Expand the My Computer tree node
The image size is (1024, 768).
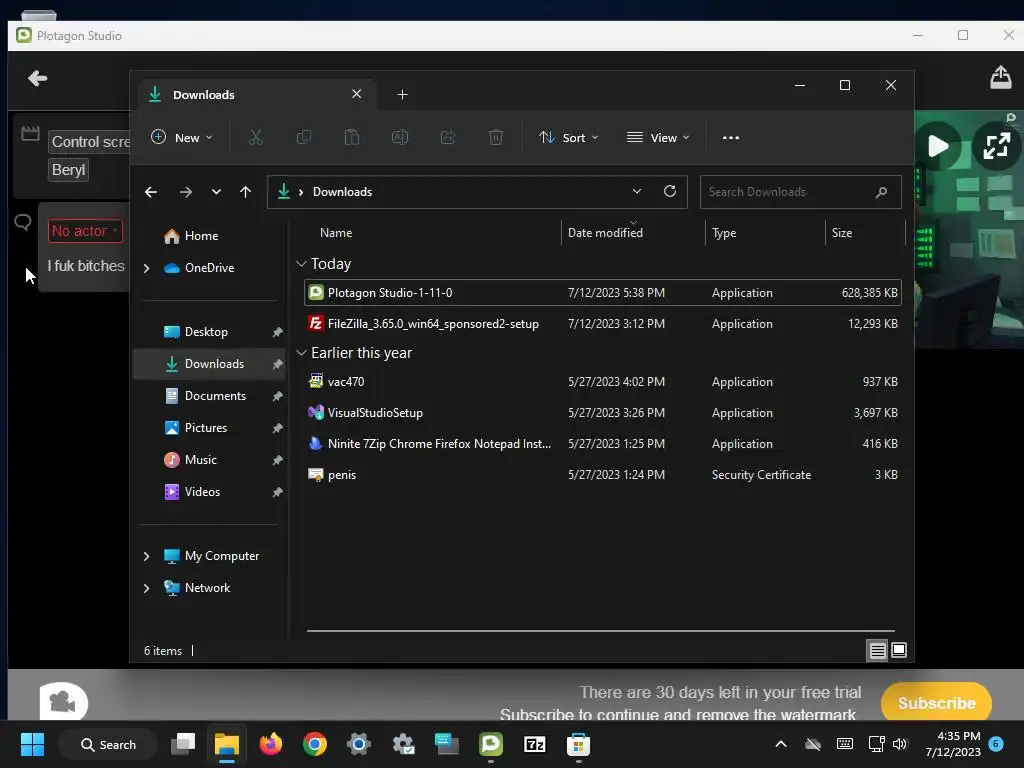146,556
